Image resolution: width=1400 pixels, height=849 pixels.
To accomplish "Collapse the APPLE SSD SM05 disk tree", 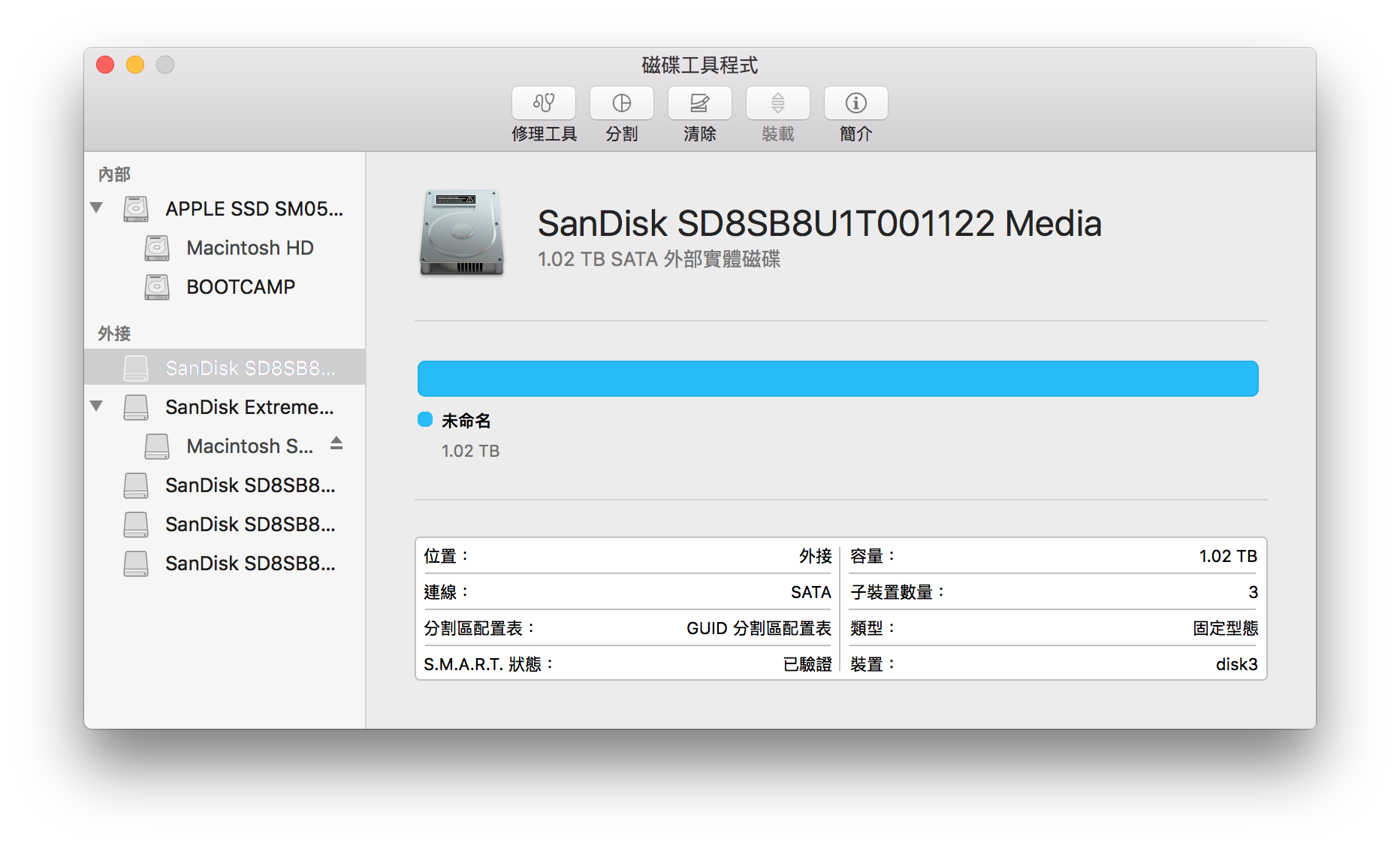I will [x=96, y=208].
